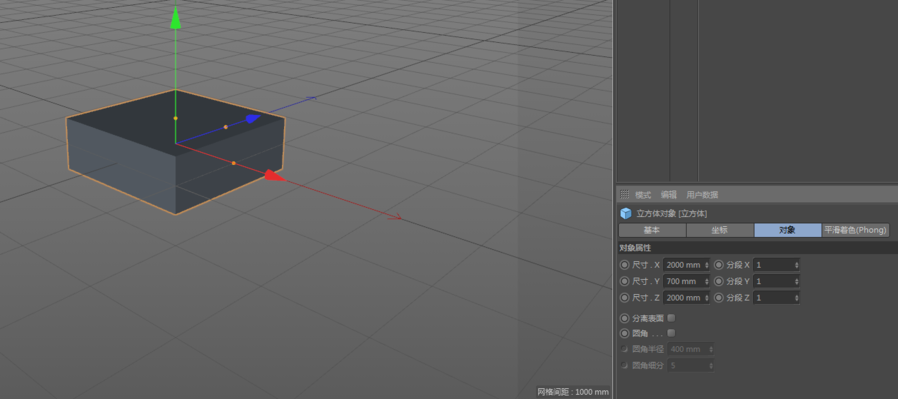Switch to the 坐标 tab
This screenshot has height=399, width=898.
tap(720, 230)
